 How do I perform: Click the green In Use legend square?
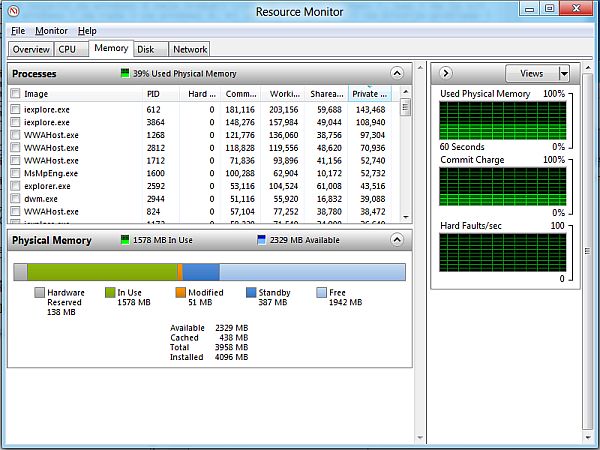(110, 293)
